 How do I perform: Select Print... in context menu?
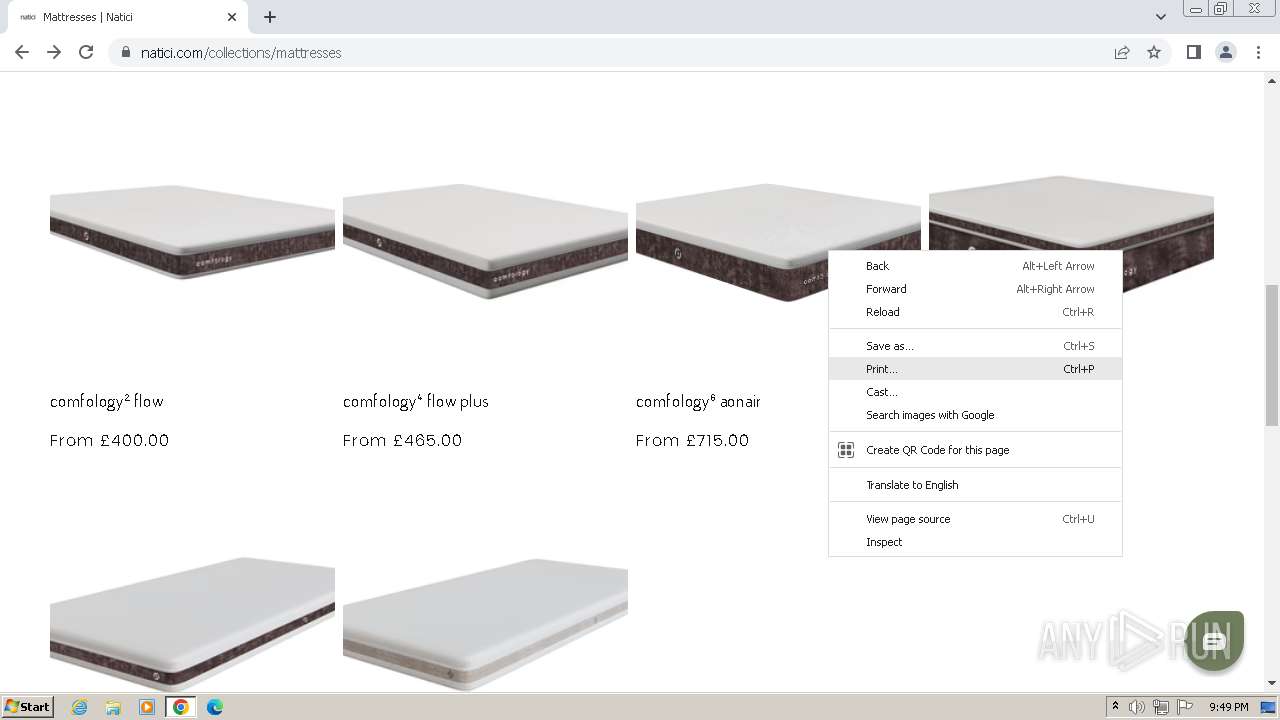point(975,369)
